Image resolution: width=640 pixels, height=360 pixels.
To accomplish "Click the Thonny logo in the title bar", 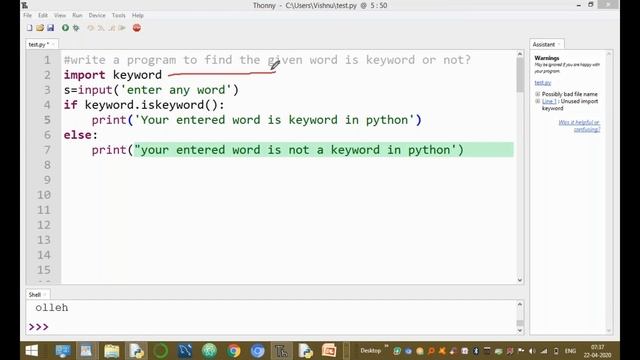I will pyautogui.click(x=25, y=5).
